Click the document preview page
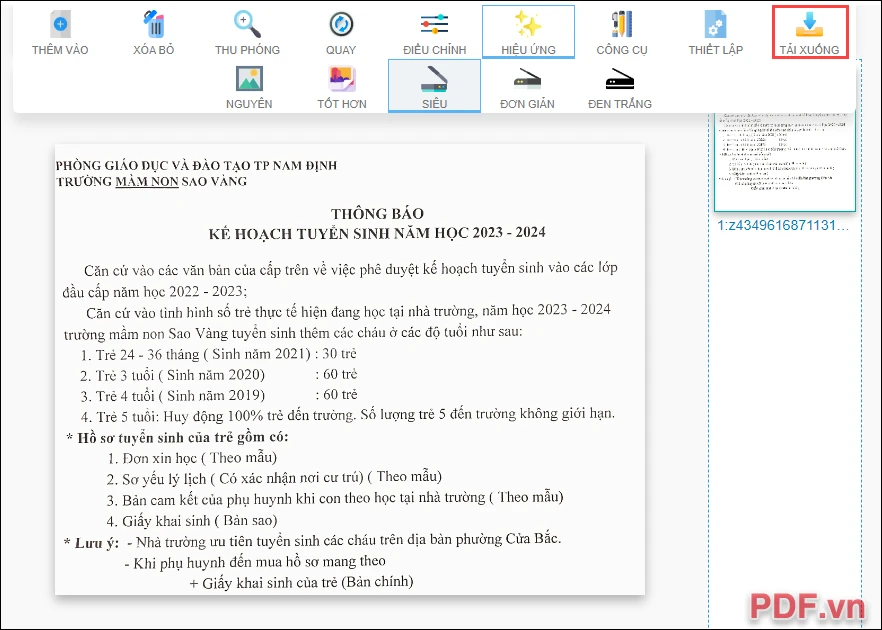 [350, 369]
